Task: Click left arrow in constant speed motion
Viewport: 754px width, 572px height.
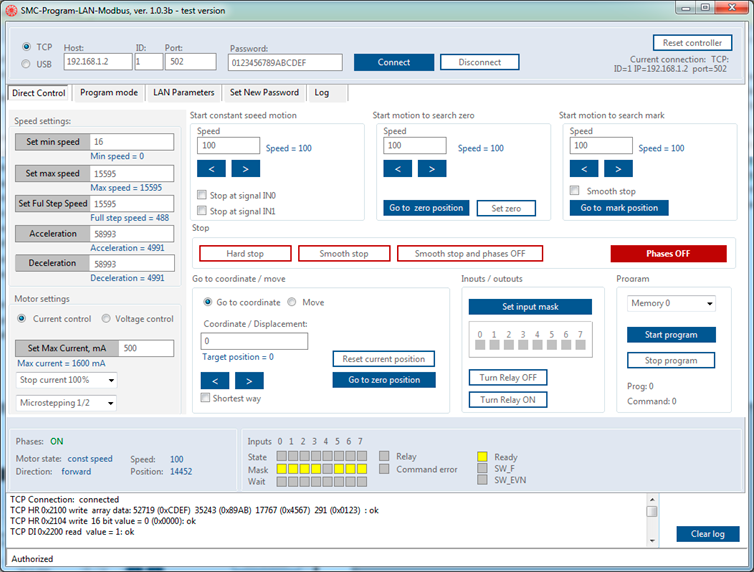Action: pyautogui.click(x=211, y=168)
